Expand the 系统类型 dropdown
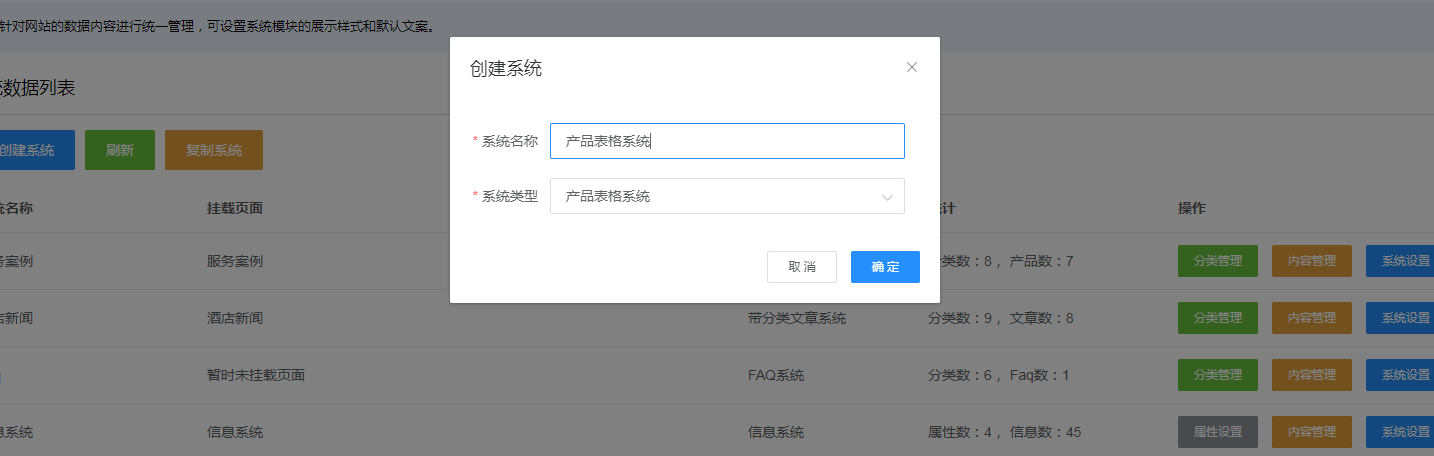 coord(727,196)
